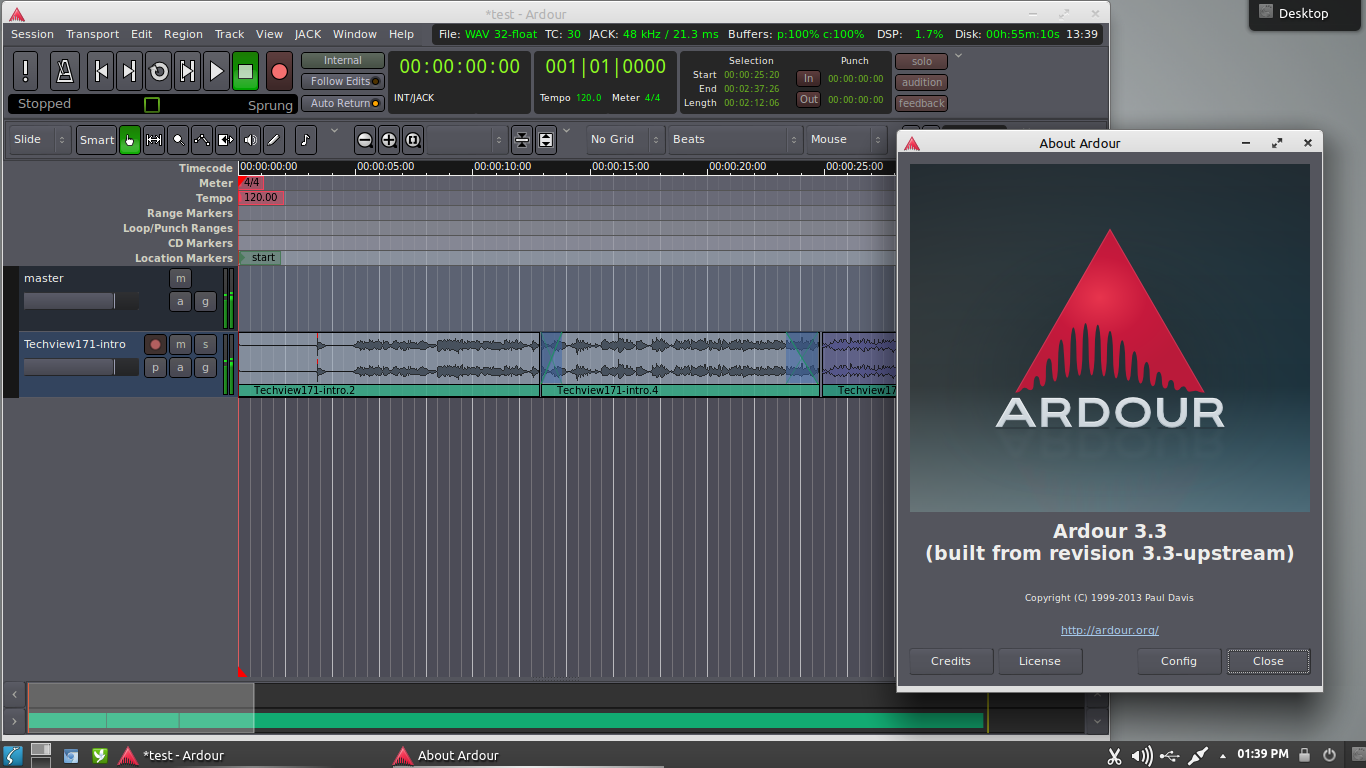The height and width of the screenshot is (768, 1366).
Task: Start playback with the play button
Action: click(217, 71)
